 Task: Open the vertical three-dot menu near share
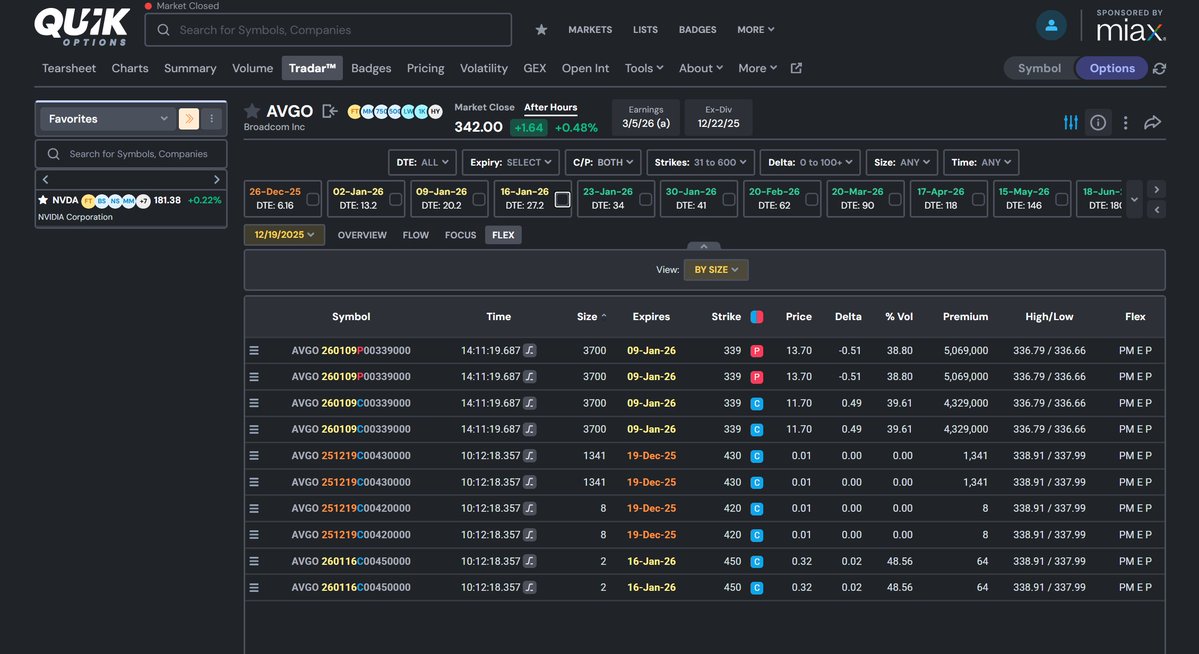click(x=1126, y=122)
